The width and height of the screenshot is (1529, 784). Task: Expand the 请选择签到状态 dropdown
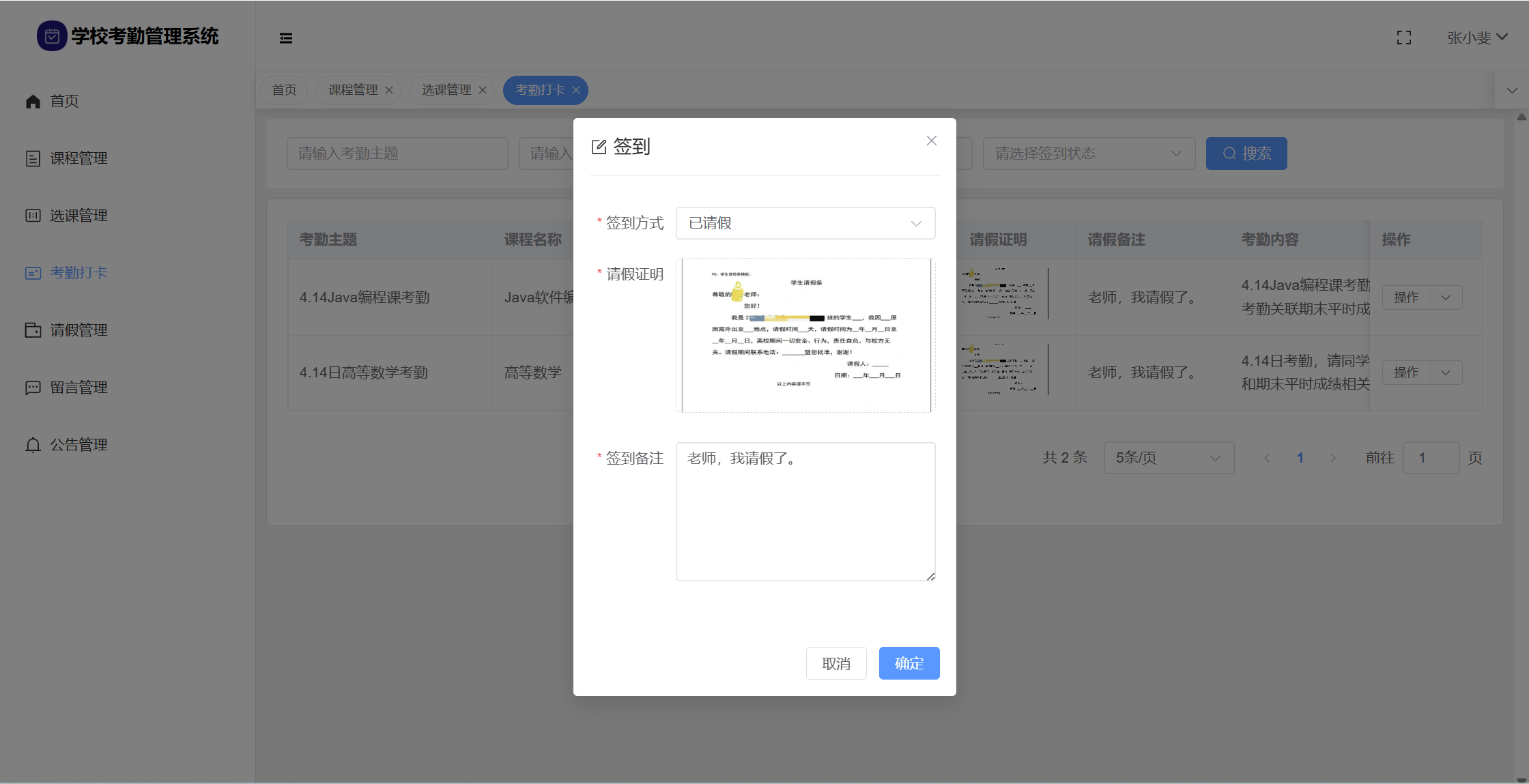[1088, 154]
